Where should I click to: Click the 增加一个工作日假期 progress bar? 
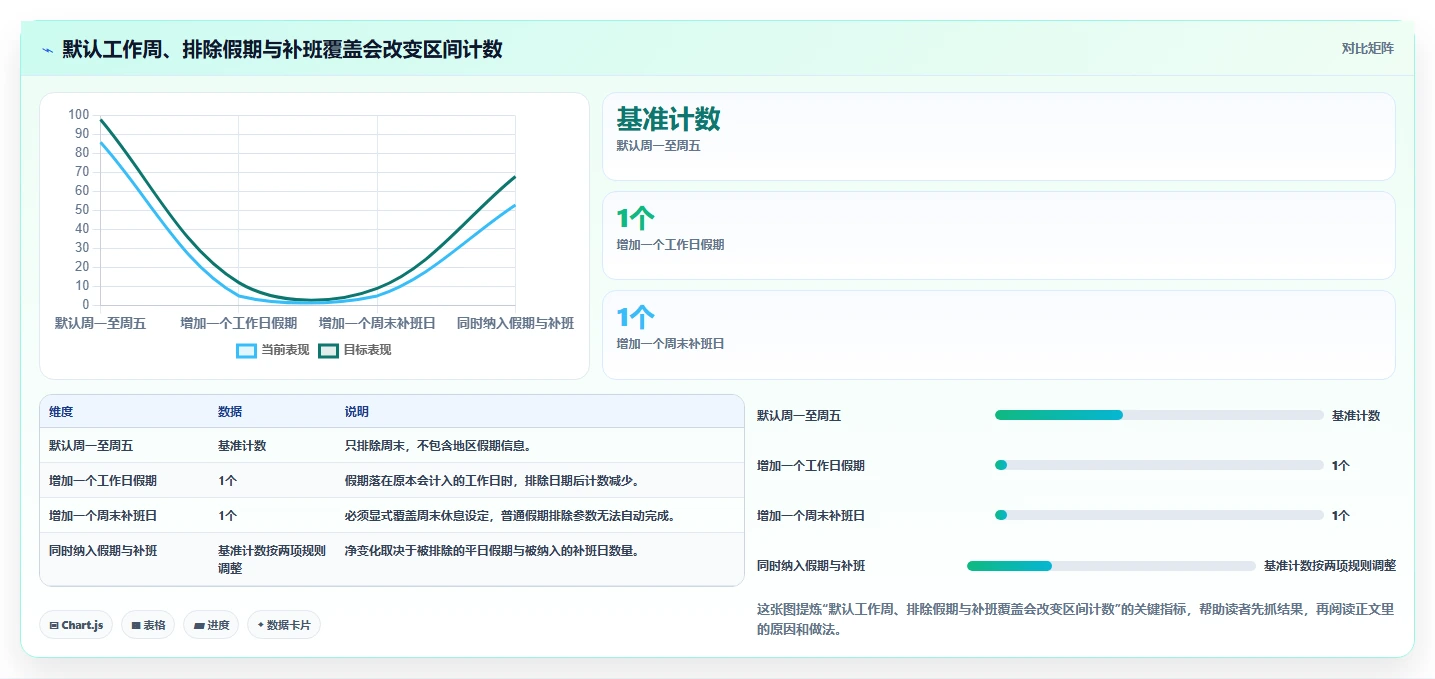[1159, 465]
